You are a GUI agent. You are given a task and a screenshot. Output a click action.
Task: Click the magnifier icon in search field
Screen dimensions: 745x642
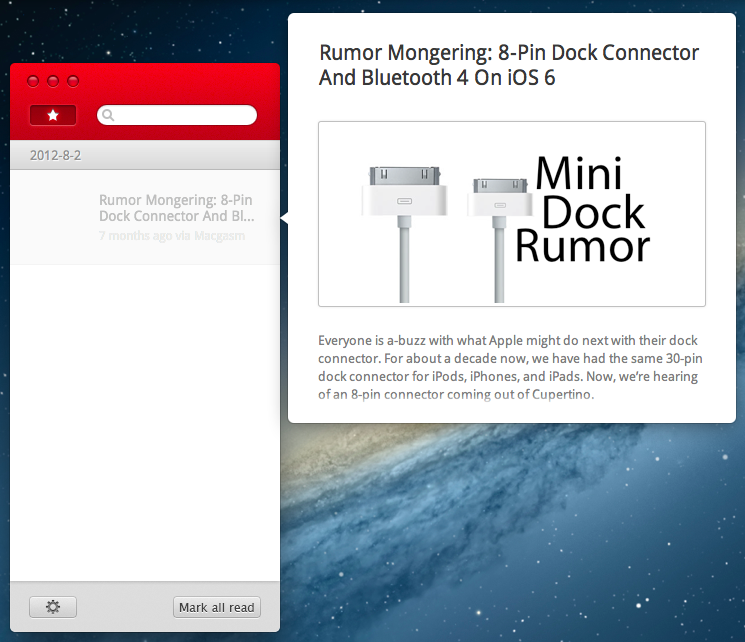click(x=108, y=115)
